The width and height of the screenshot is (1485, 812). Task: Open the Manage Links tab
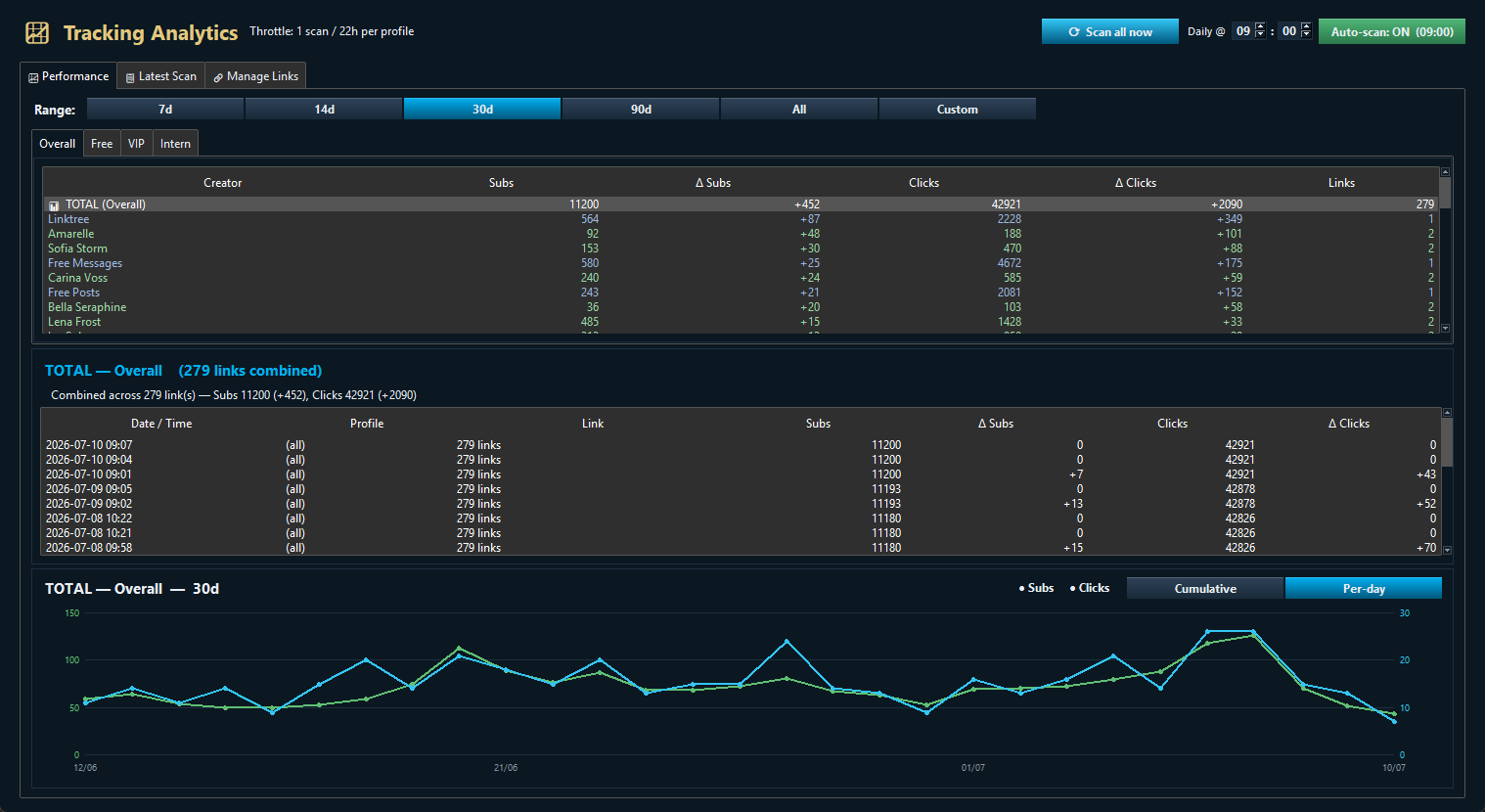[x=256, y=76]
